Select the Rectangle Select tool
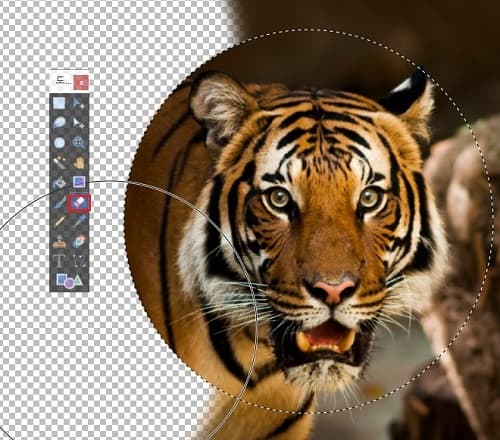 point(59,103)
